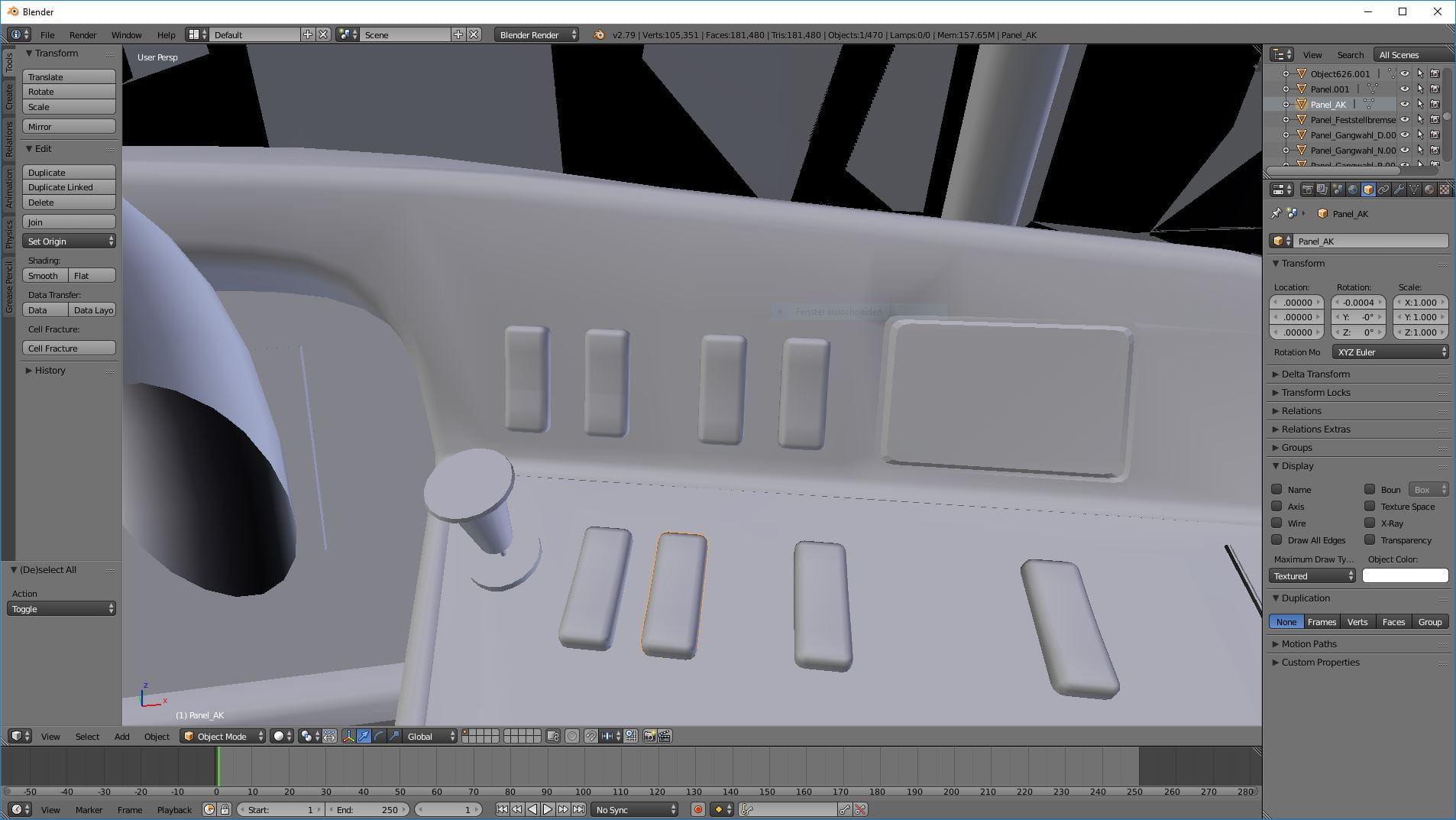1456x820 pixels.
Task: Open the Material properties tab (sphere icon)
Action: pyautogui.click(x=1429, y=190)
